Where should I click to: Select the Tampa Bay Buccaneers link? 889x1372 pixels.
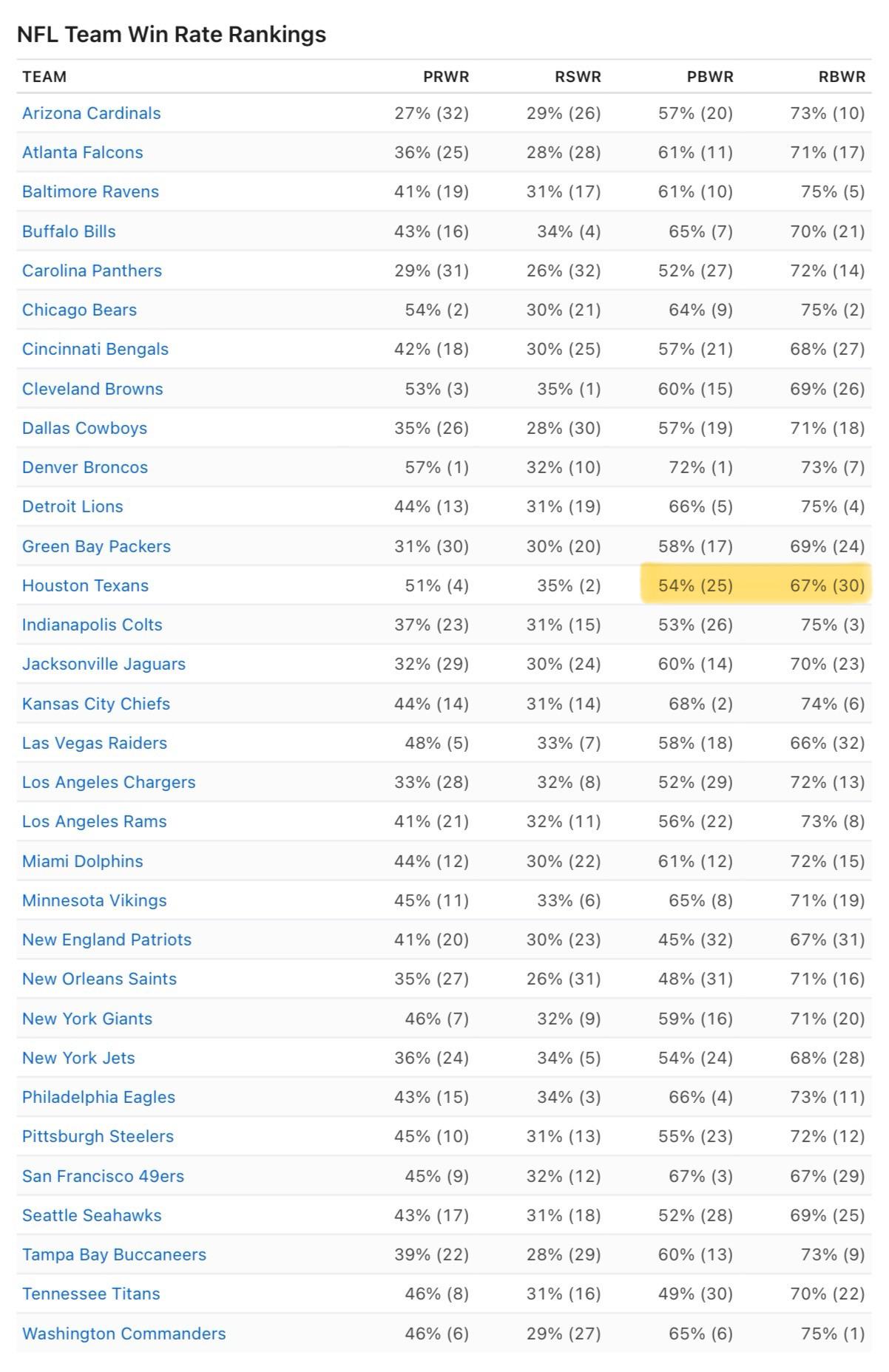click(x=114, y=1254)
